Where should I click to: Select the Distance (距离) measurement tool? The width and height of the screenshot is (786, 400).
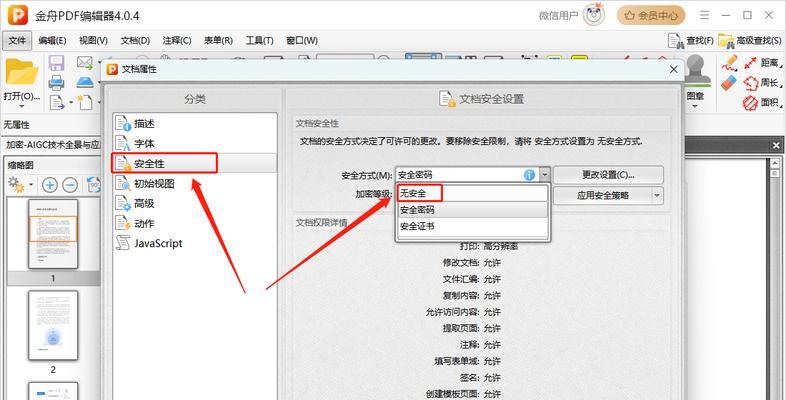[762, 63]
